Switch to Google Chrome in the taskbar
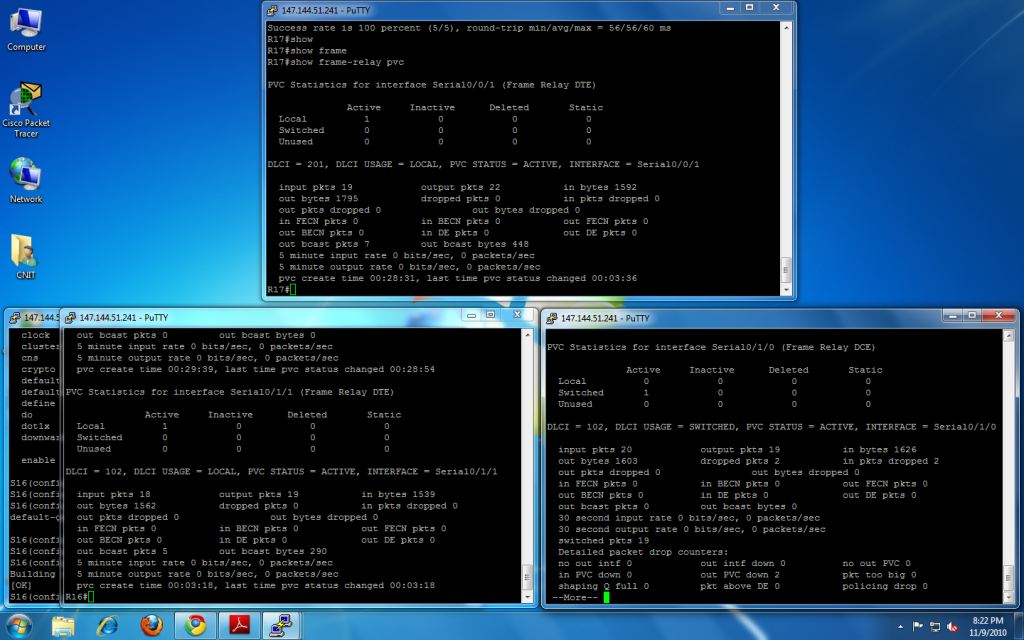This screenshot has height=640, width=1024. (x=196, y=626)
